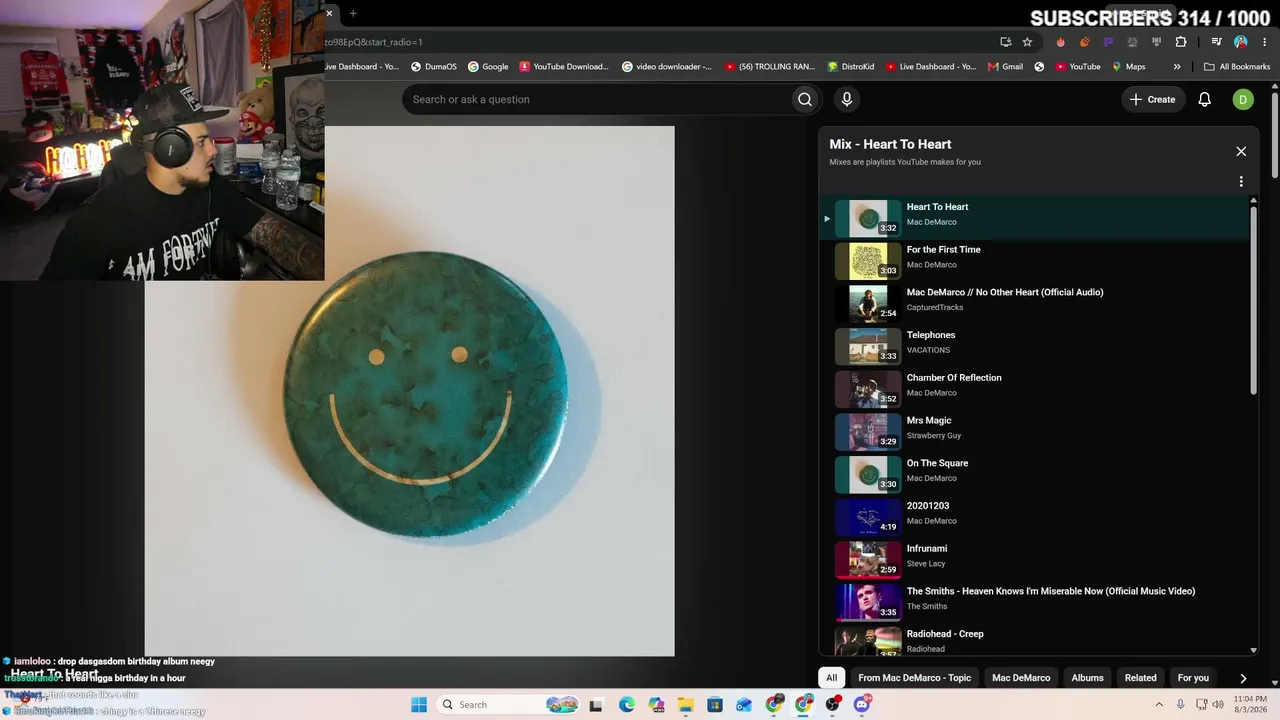The width and height of the screenshot is (1280, 720).
Task: Open the Google bookmark
Action: pyautogui.click(x=488, y=67)
